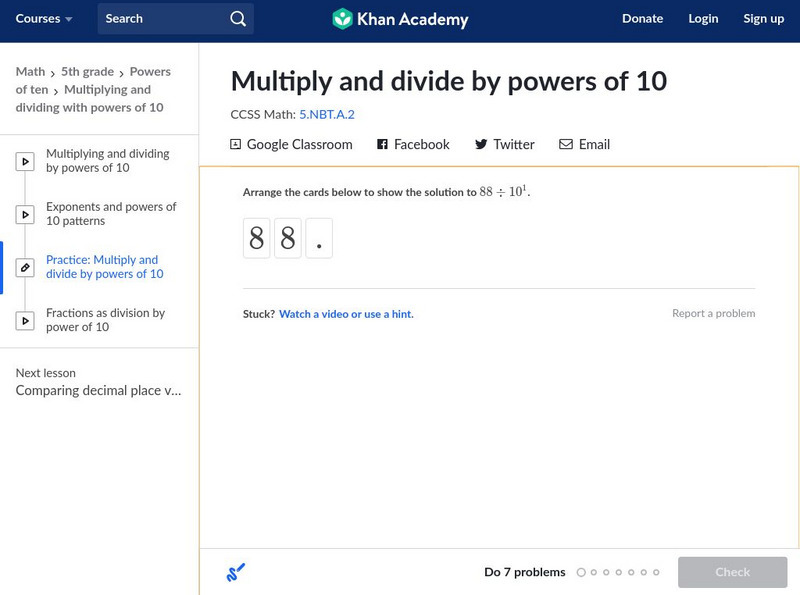Share via Facebook text link
The width and height of the screenshot is (800, 595).
[421, 144]
